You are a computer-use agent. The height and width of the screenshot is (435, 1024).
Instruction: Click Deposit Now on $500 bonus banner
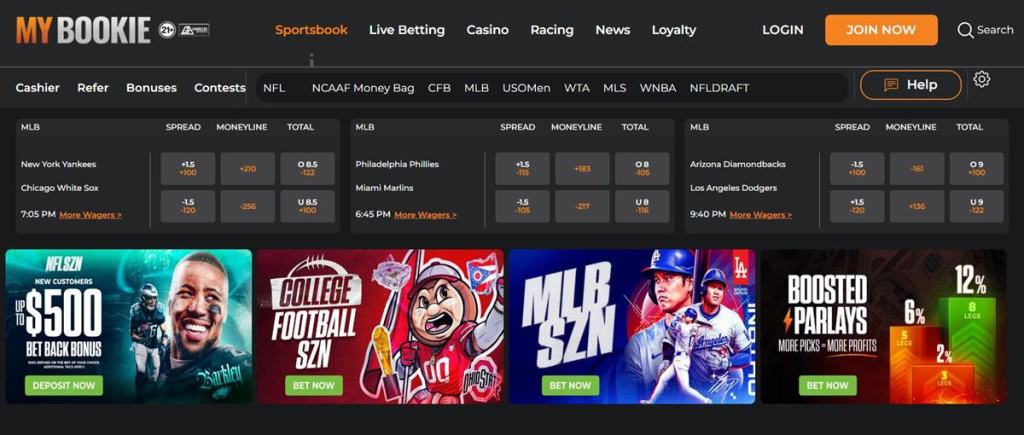click(64, 385)
